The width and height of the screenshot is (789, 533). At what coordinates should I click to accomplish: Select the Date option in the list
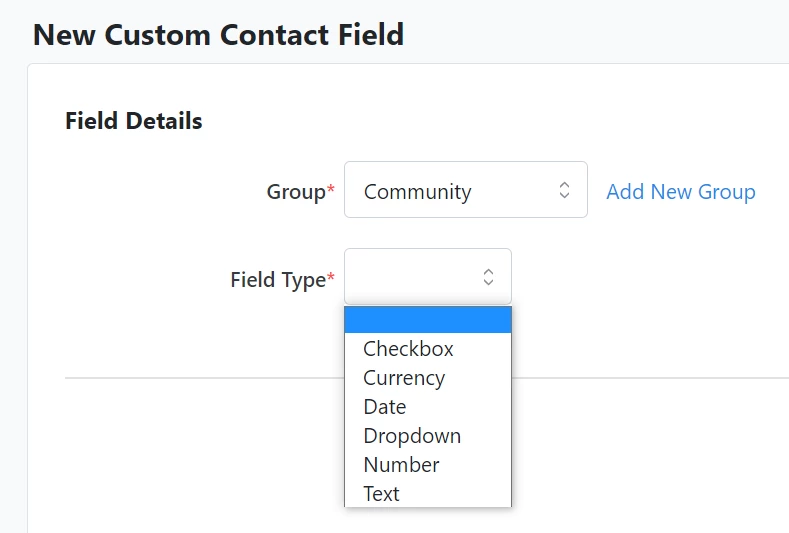[385, 407]
